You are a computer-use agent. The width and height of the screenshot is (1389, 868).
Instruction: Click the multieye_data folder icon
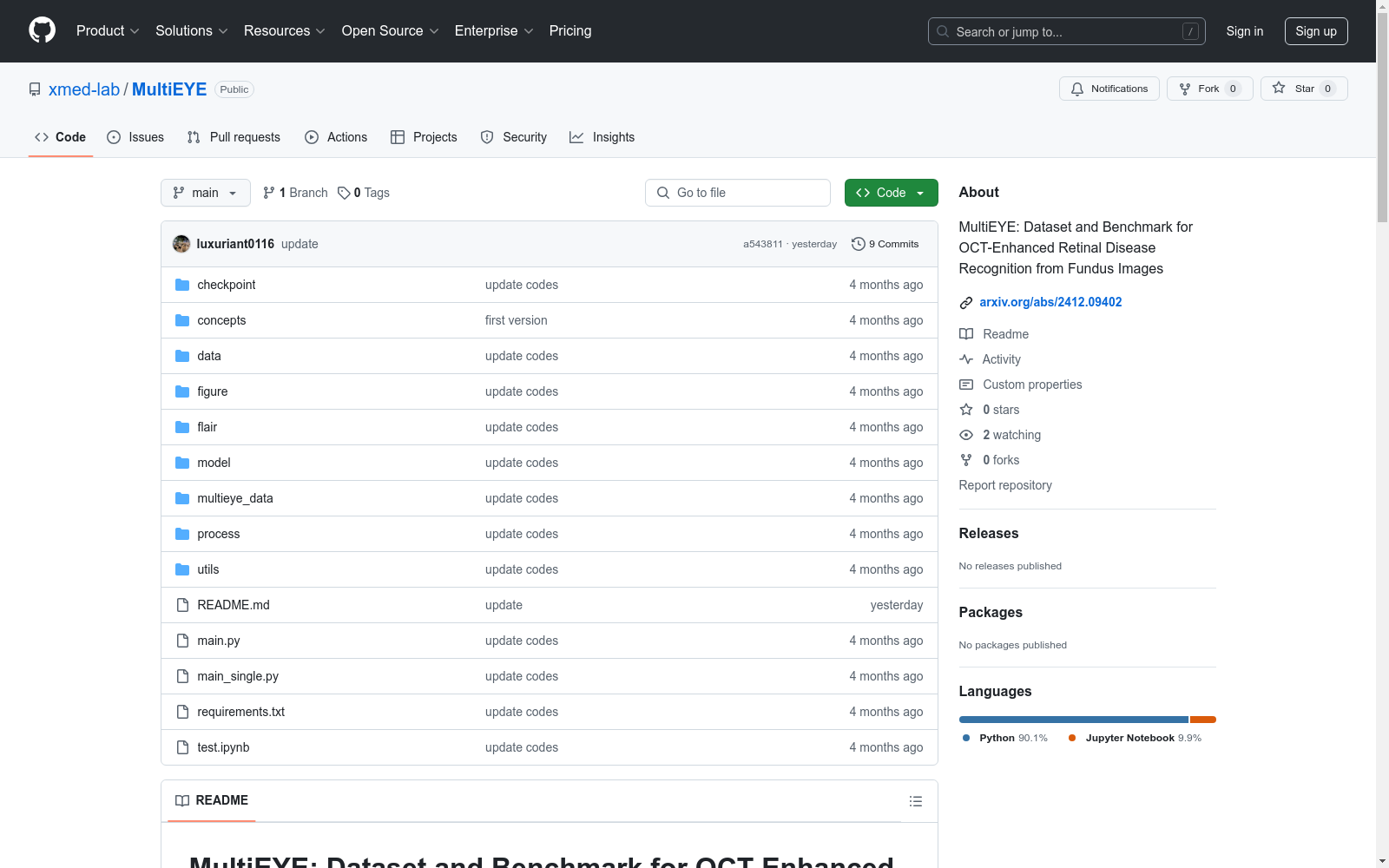182,498
